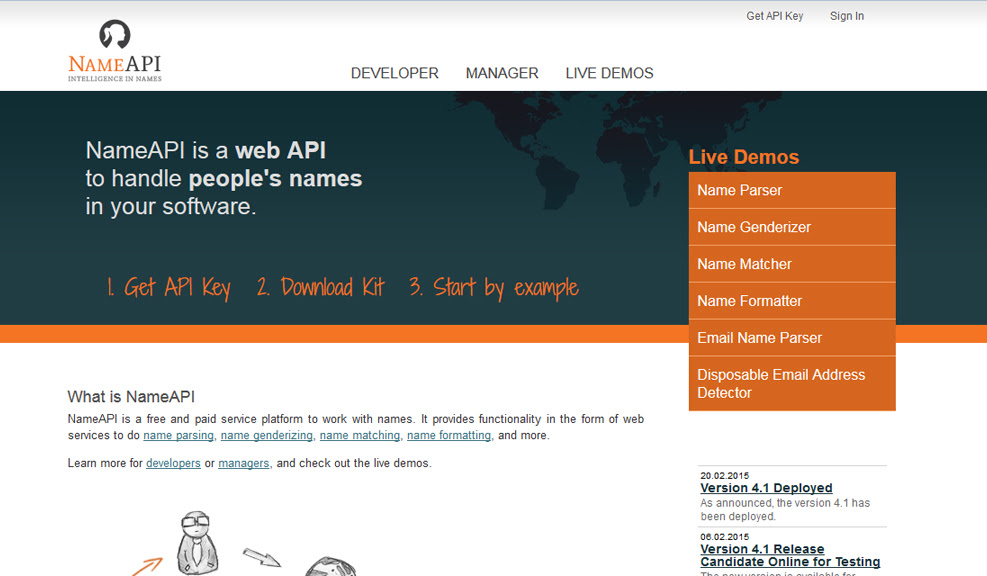Click the 'Live Demos' sidebar heading
Viewport: 987px width, 576px height.
pos(743,157)
